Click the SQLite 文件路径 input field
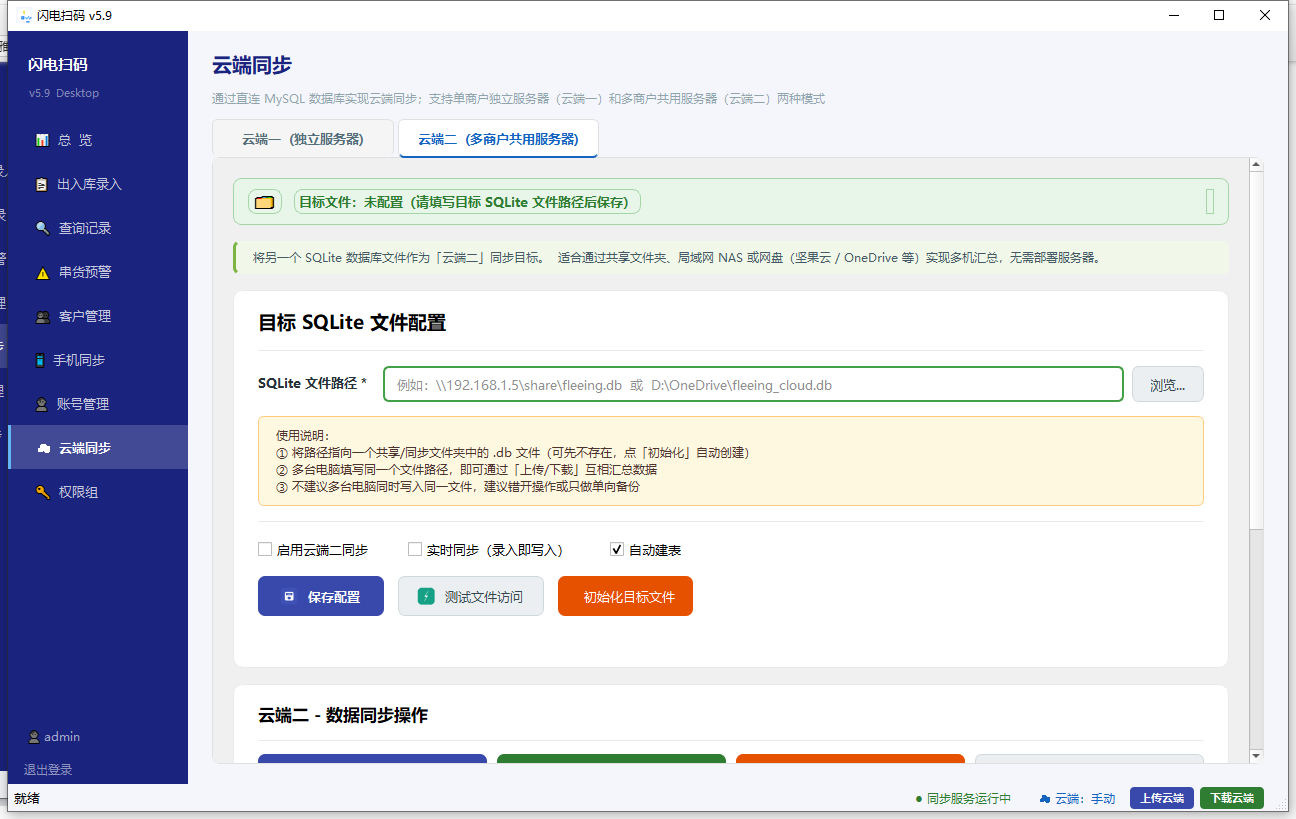 tap(752, 384)
